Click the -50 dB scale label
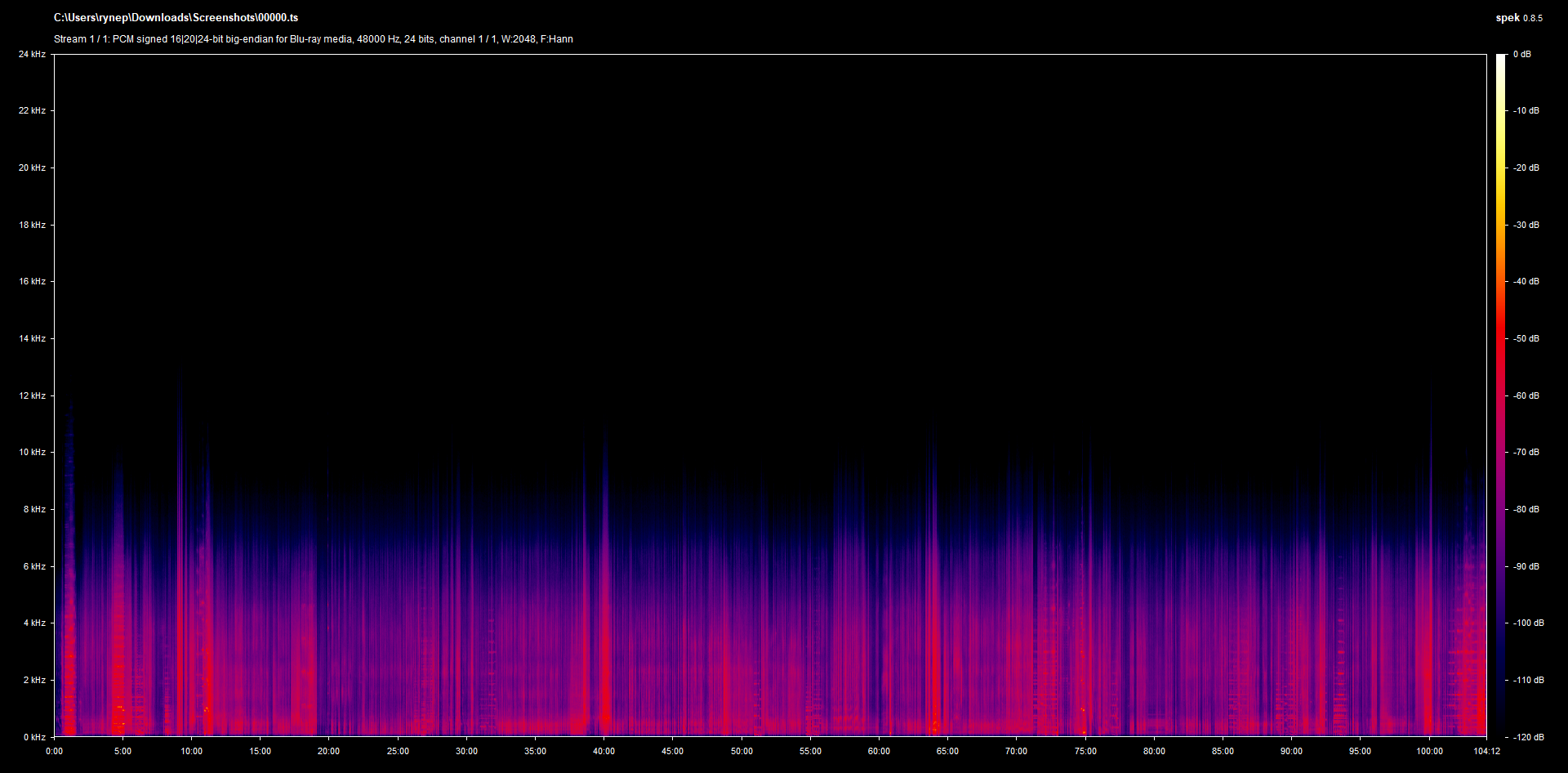 click(1526, 338)
